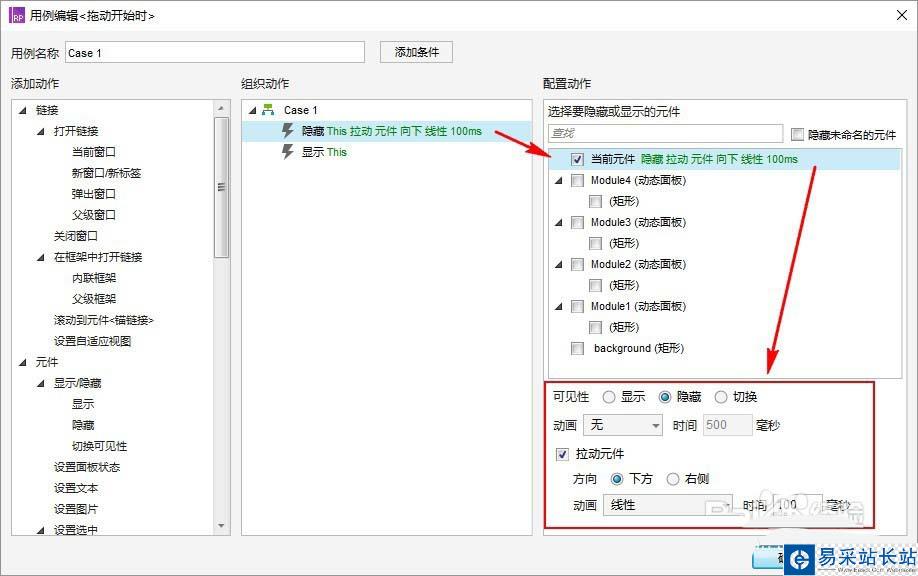Select the 弹出窗口 action
The image size is (918, 576).
(x=94, y=194)
